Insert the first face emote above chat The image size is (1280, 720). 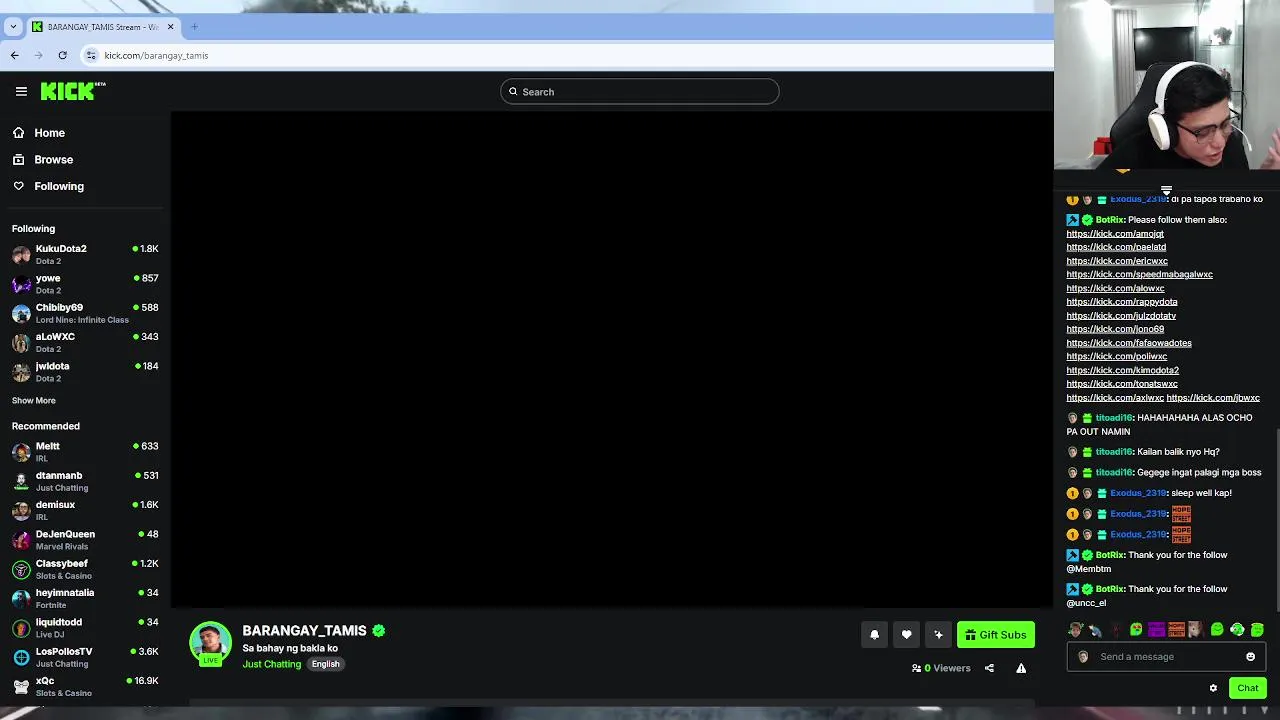pyautogui.click(x=1075, y=630)
